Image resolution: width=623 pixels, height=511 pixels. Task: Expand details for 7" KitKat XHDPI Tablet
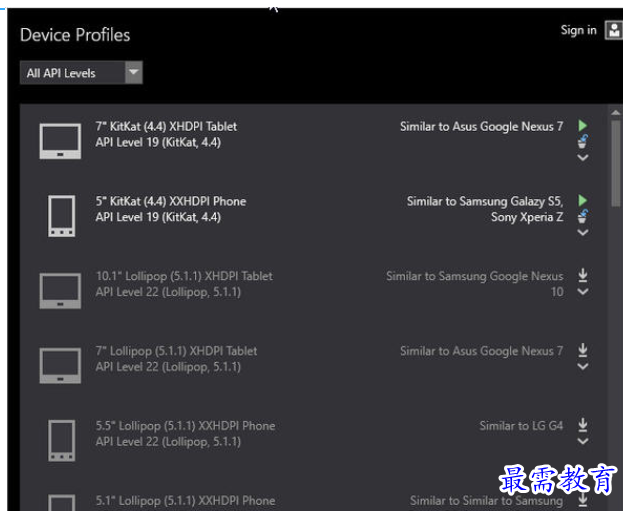click(x=582, y=158)
